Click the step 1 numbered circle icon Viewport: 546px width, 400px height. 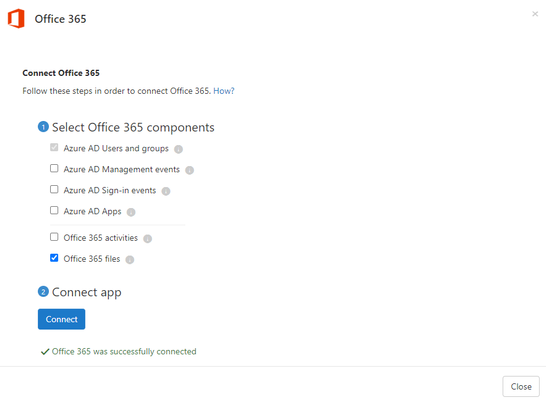[x=43, y=127]
